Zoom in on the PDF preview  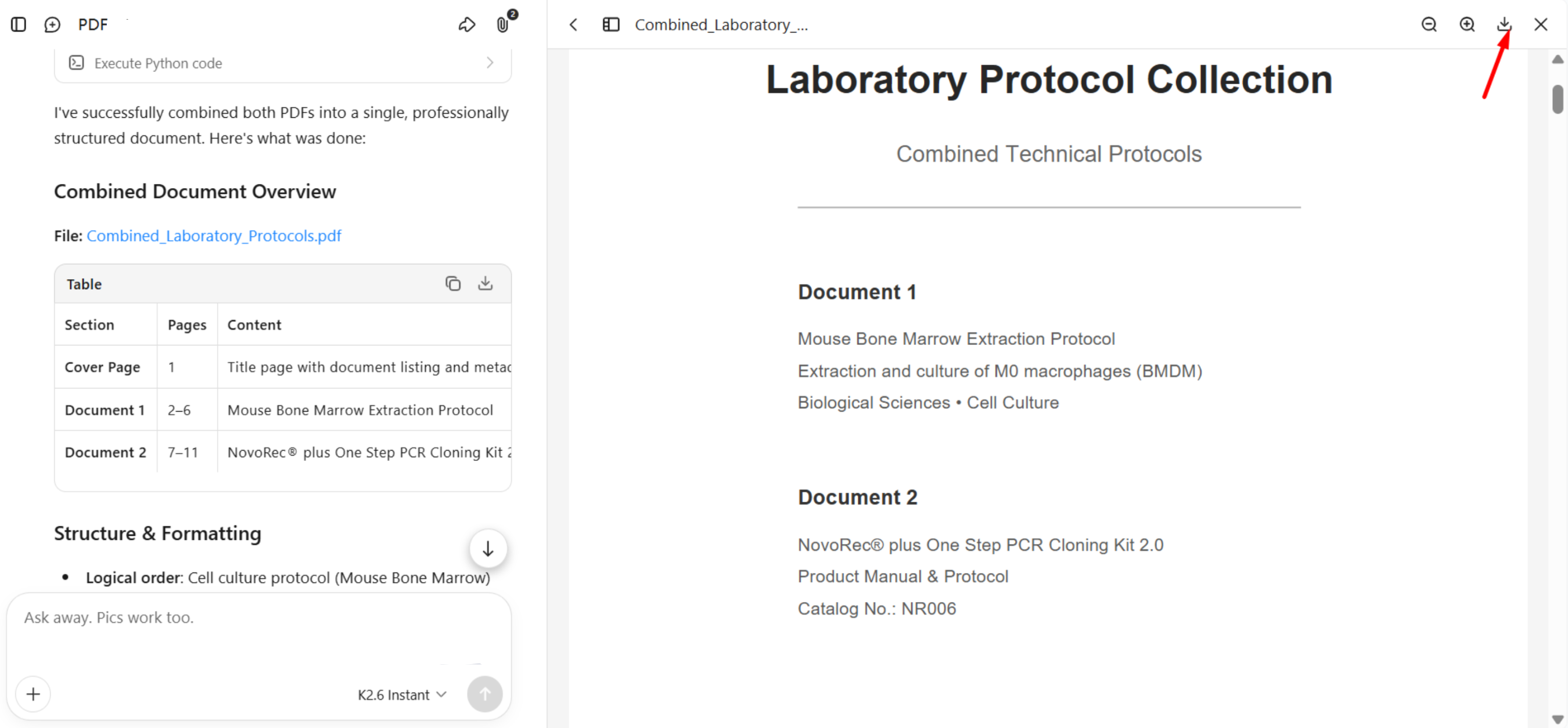click(1466, 24)
